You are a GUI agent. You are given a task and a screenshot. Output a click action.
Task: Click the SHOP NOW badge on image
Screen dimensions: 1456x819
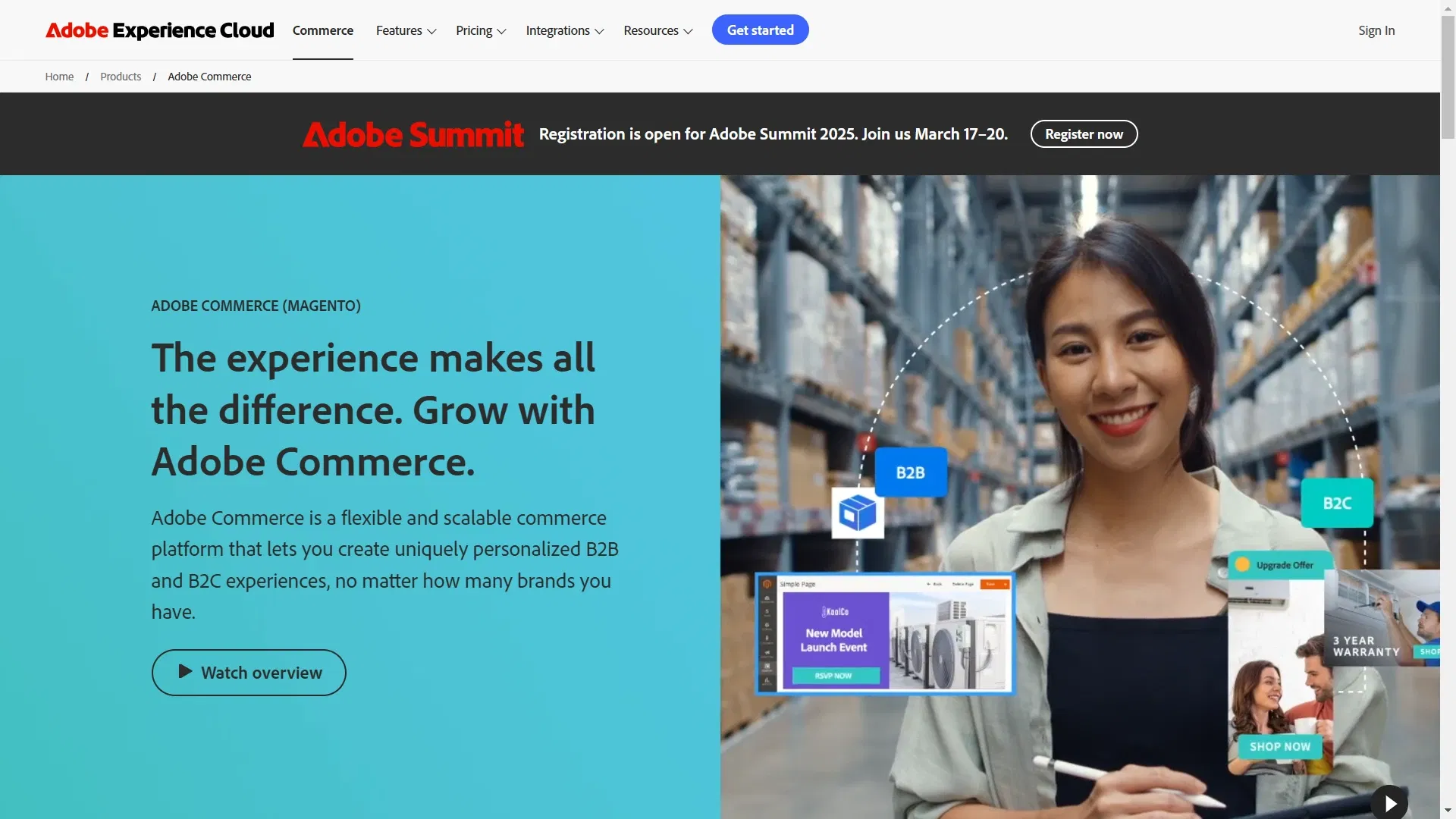pyautogui.click(x=1279, y=746)
